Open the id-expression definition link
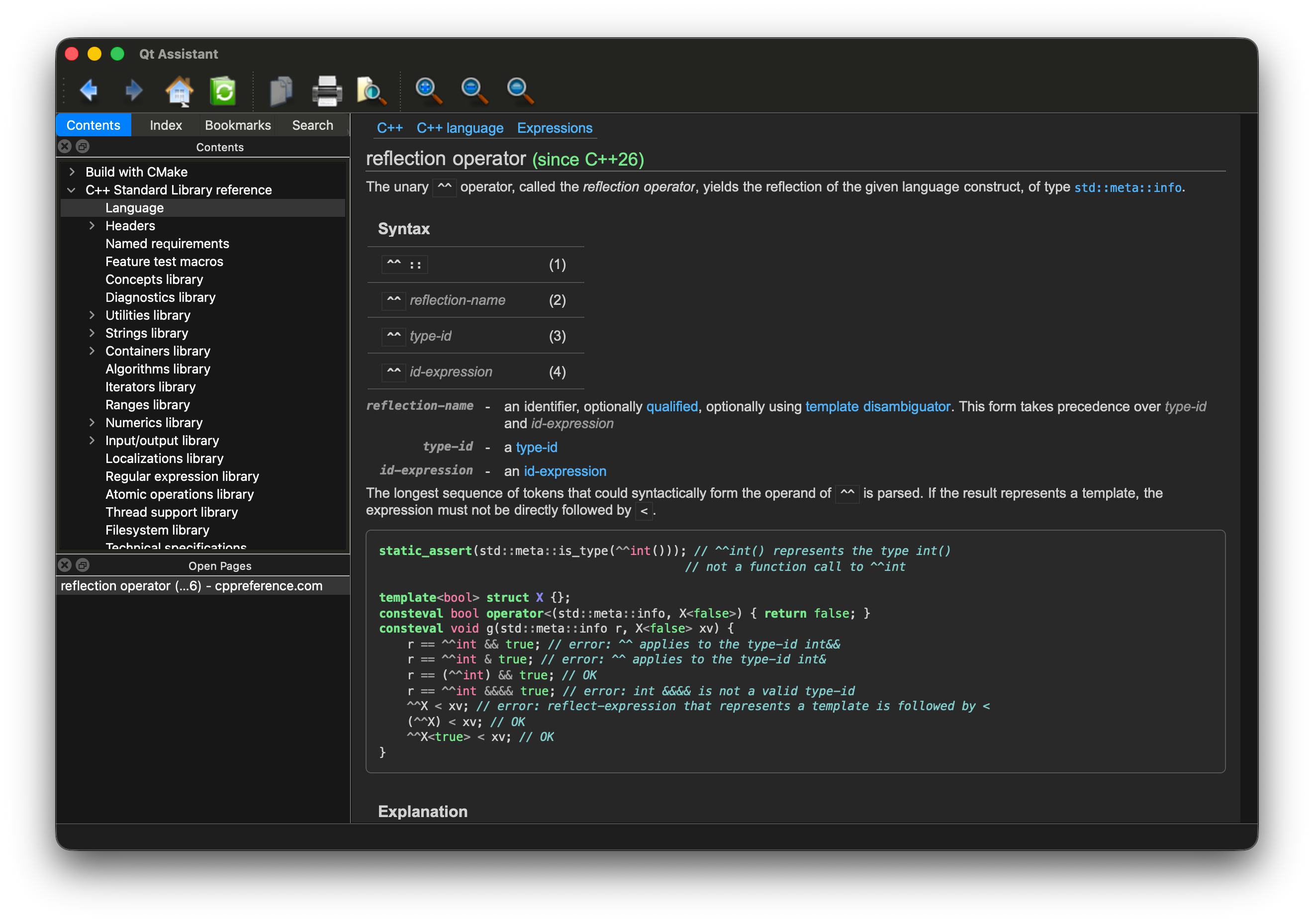The image size is (1314, 924). [565, 471]
